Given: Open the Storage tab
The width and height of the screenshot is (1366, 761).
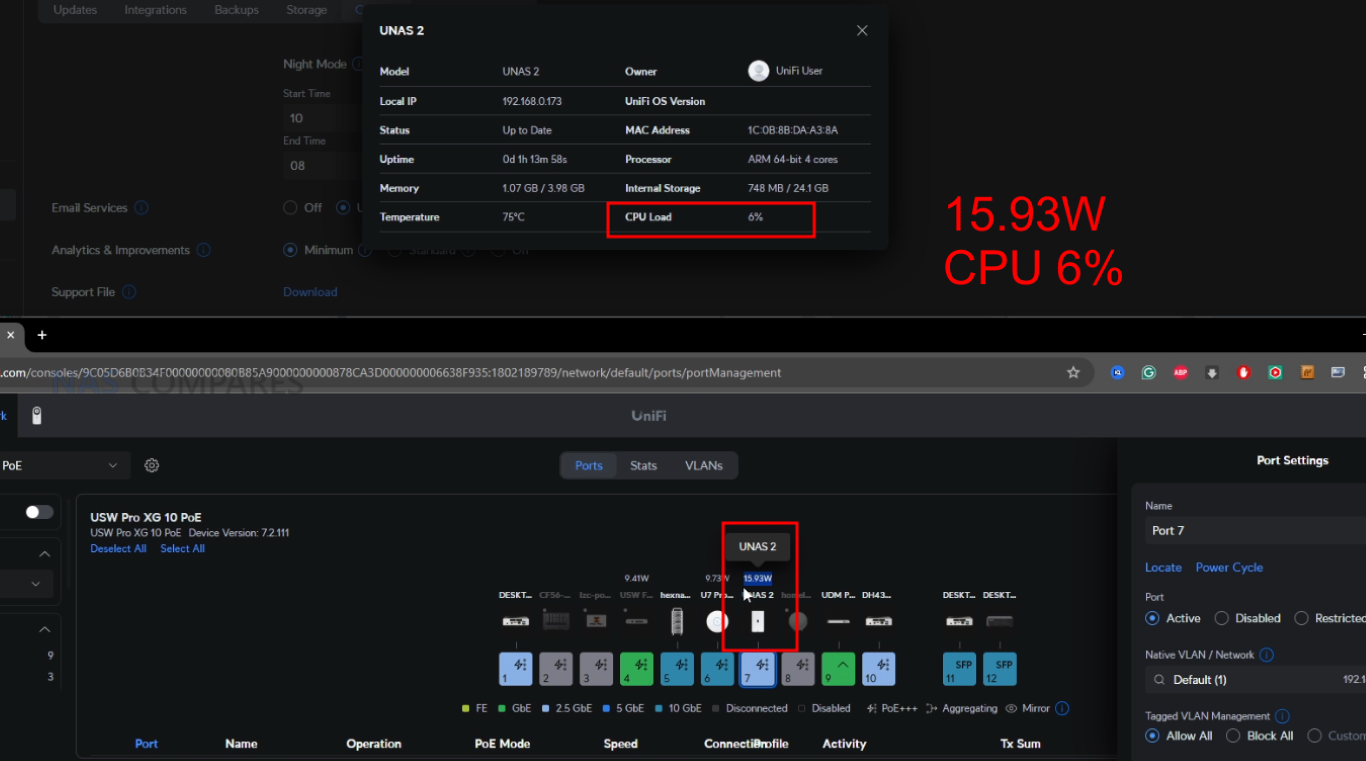Looking at the screenshot, I should click(x=306, y=10).
